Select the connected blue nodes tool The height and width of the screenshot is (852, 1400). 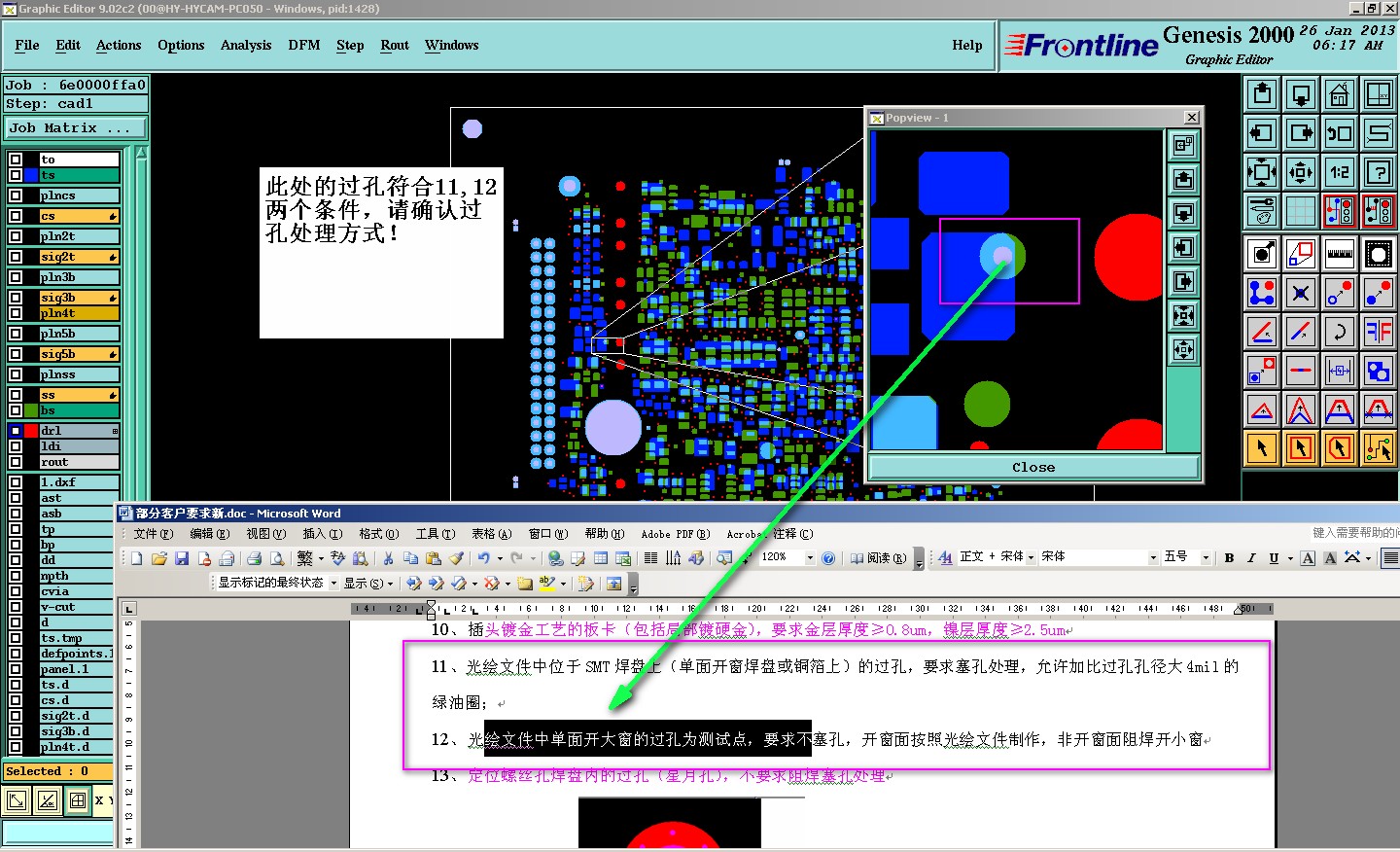(1262, 293)
